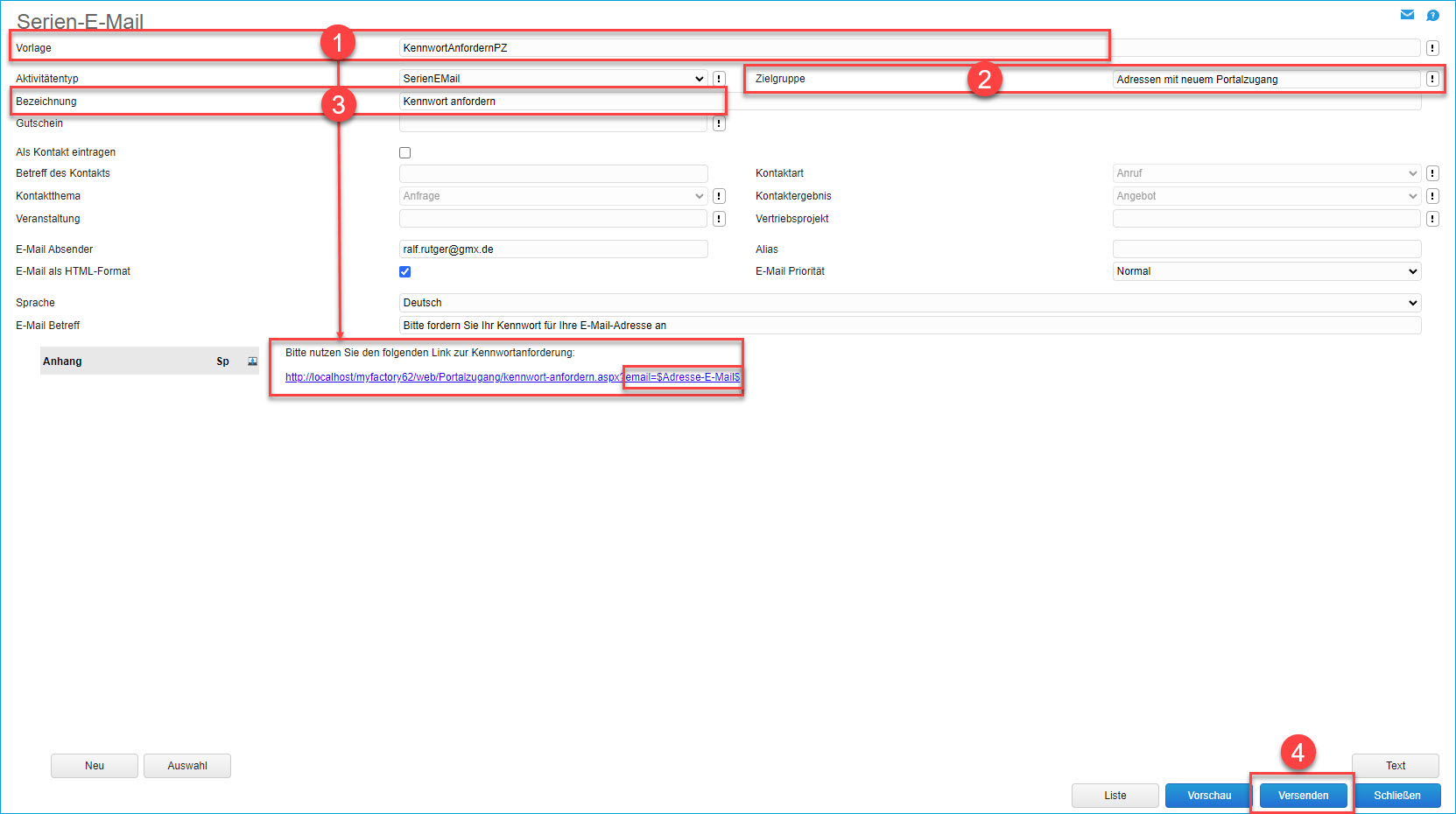This screenshot has width=1456, height=814.
Task: Click into the Veranstaltung input field
Action: [x=553, y=219]
